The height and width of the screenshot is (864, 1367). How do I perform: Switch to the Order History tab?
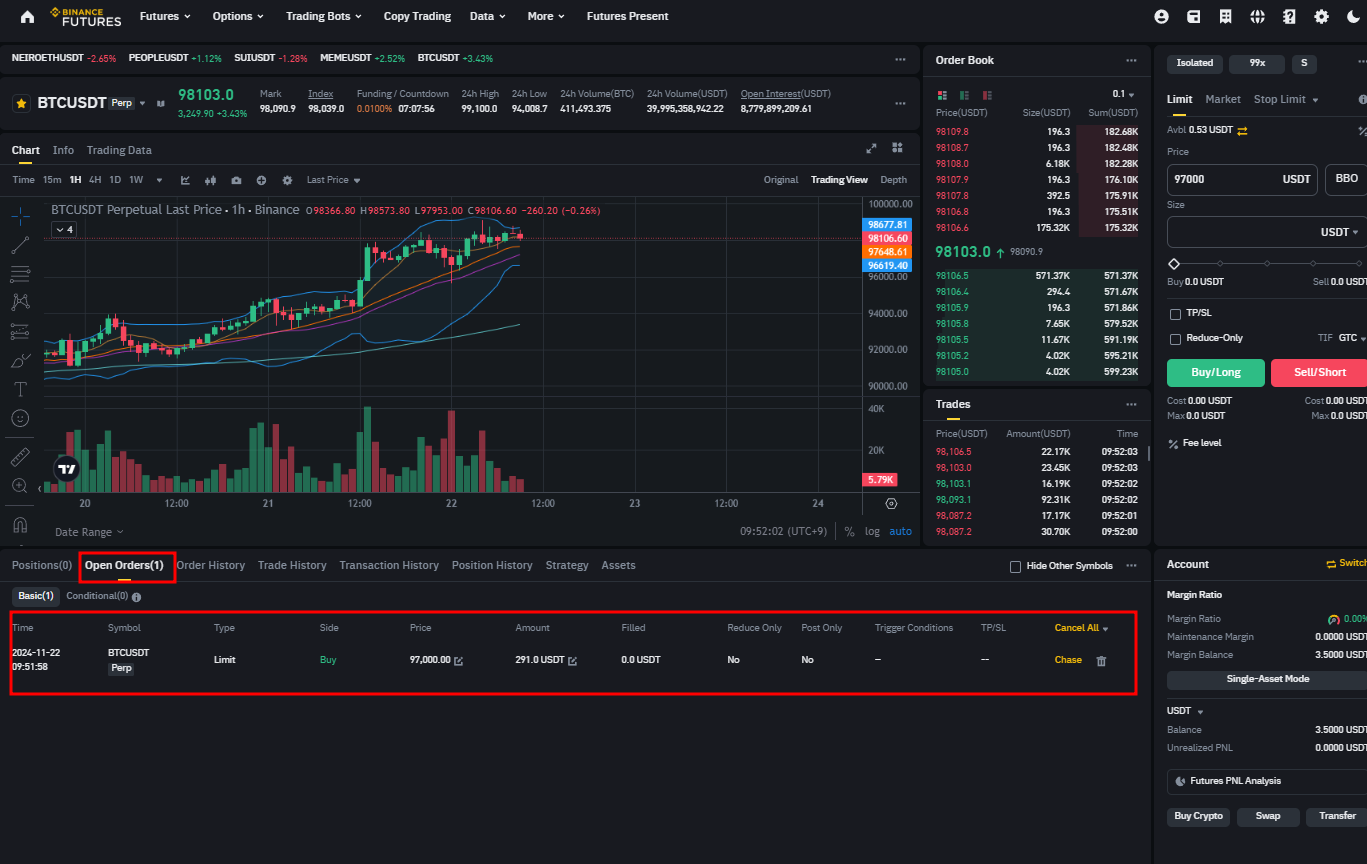click(x=211, y=565)
